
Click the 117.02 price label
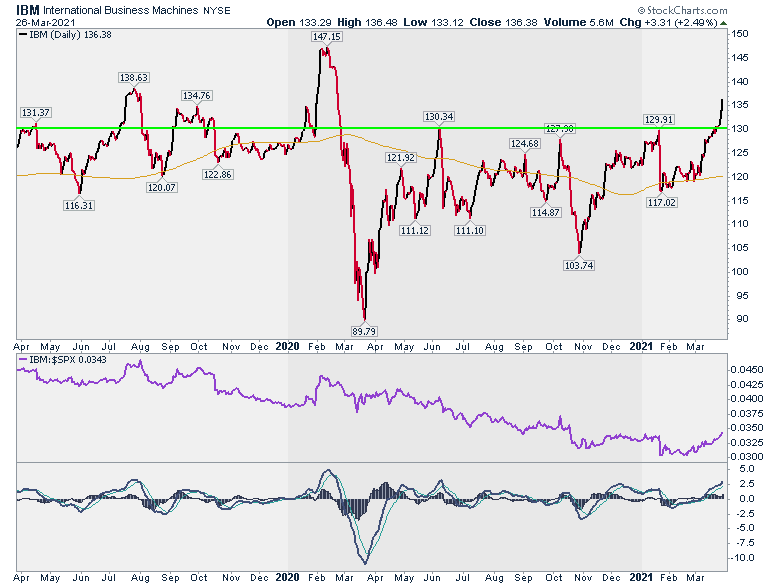(662, 202)
